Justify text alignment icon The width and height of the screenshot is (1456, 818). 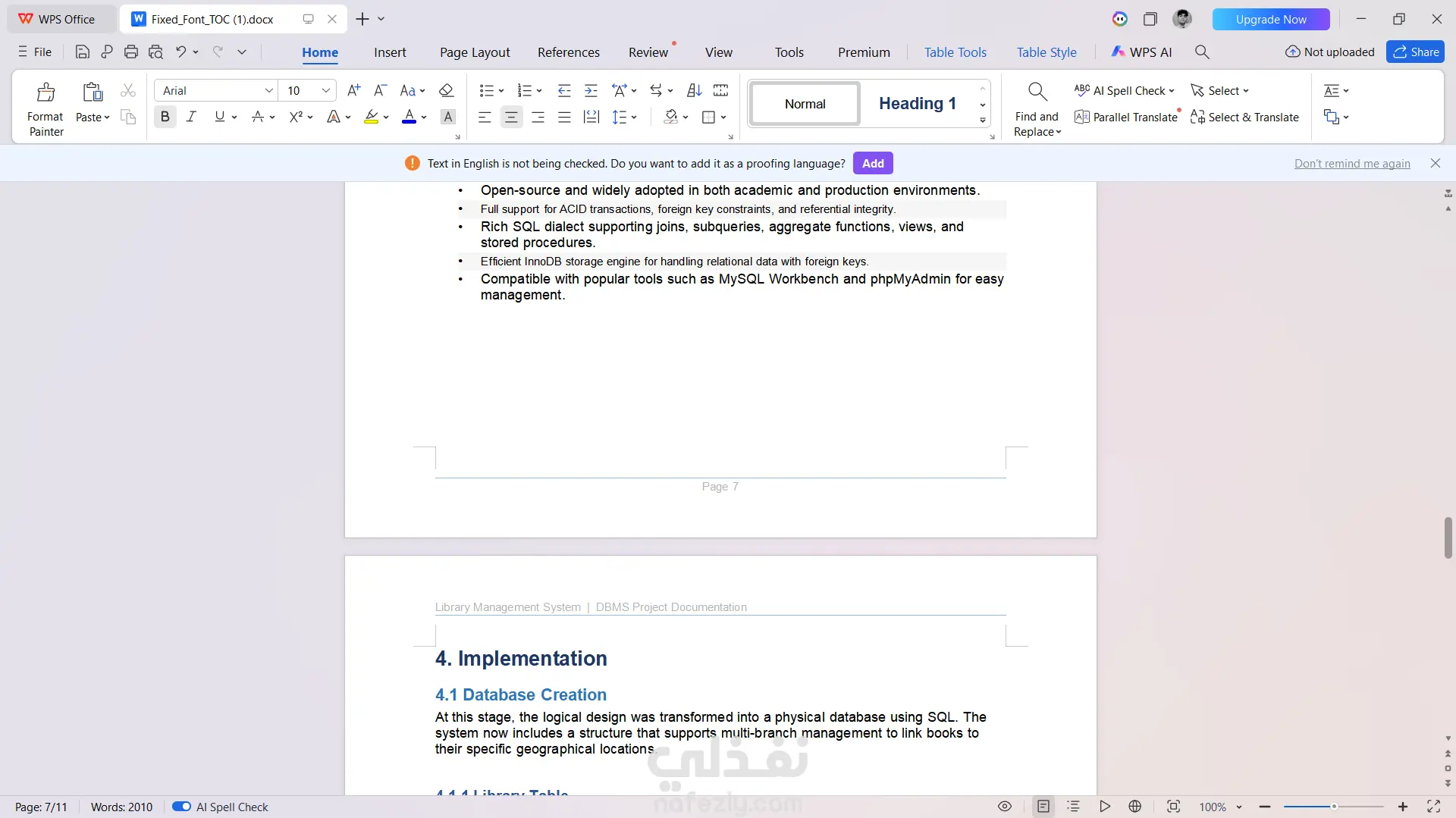[564, 117]
